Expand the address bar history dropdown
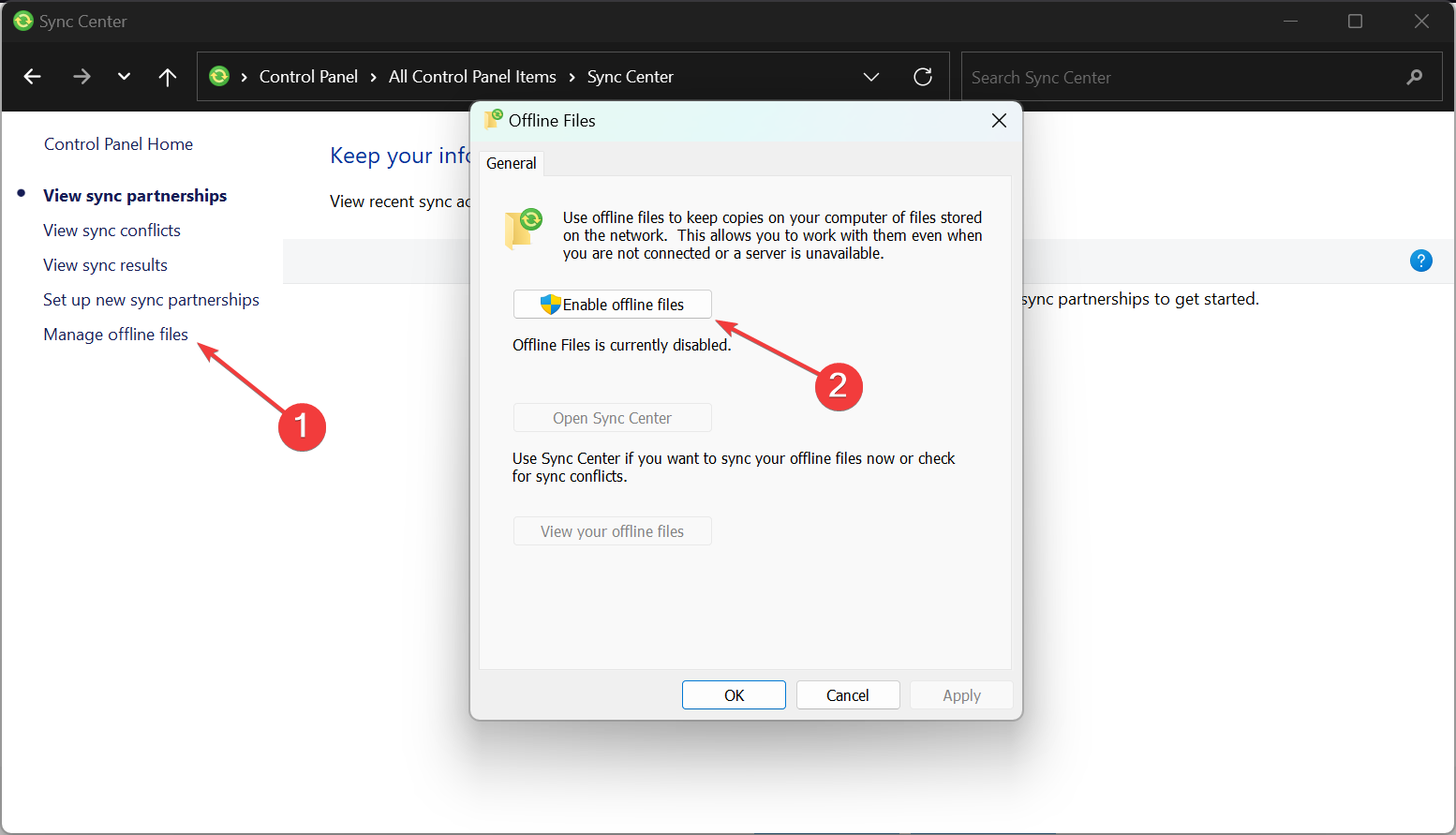The height and width of the screenshot is (835, 1456). coord(871,77)
